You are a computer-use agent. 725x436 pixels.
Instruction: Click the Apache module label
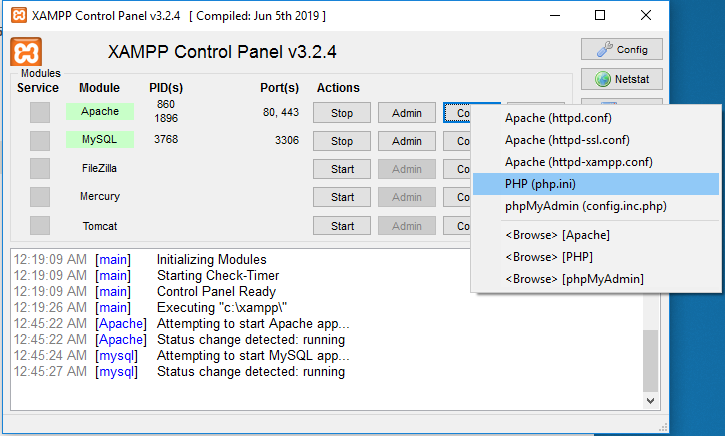point(100,111)
